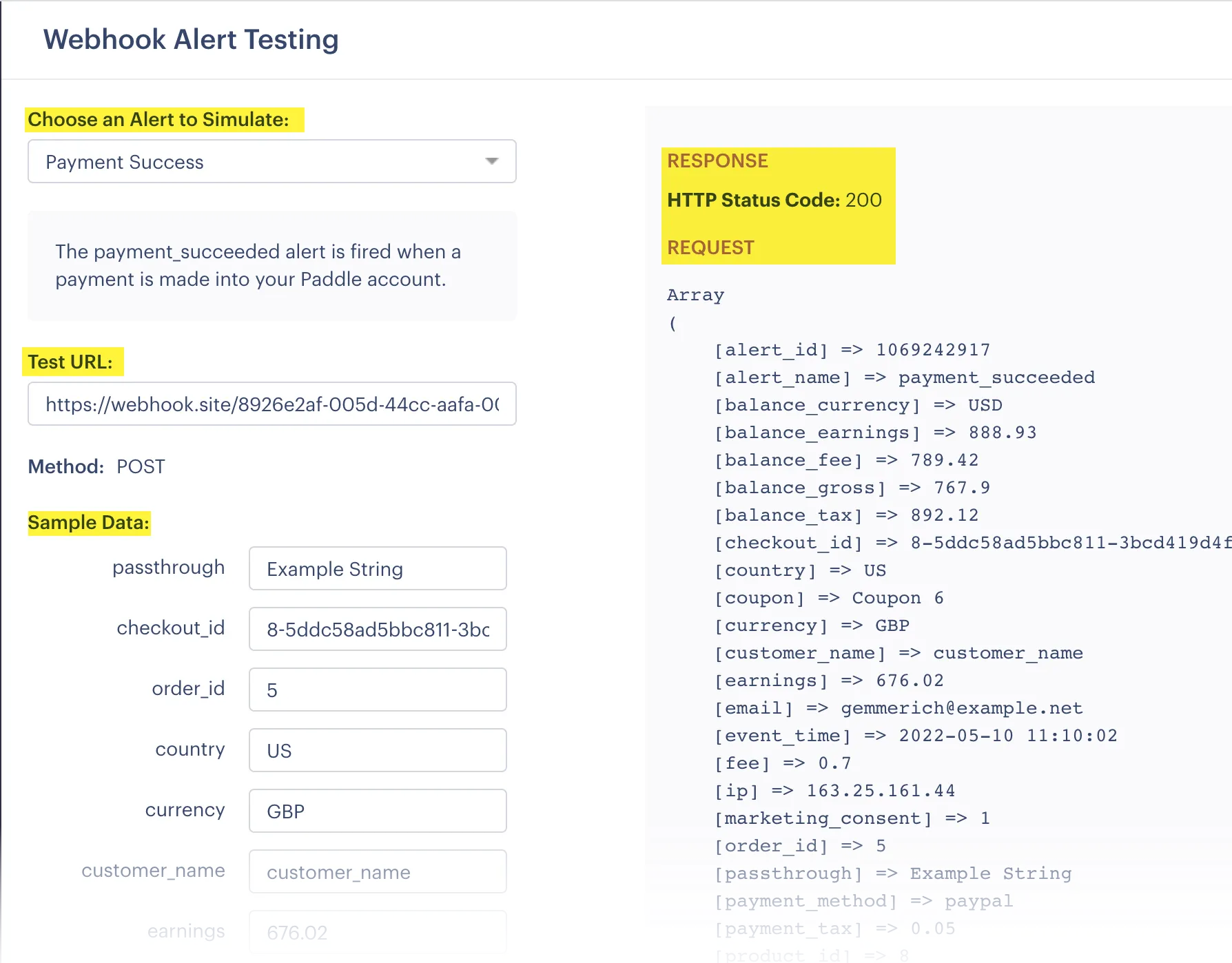Open the alert type dropdown
Screen dimensions: 1232x963
(x=271, y=161)
